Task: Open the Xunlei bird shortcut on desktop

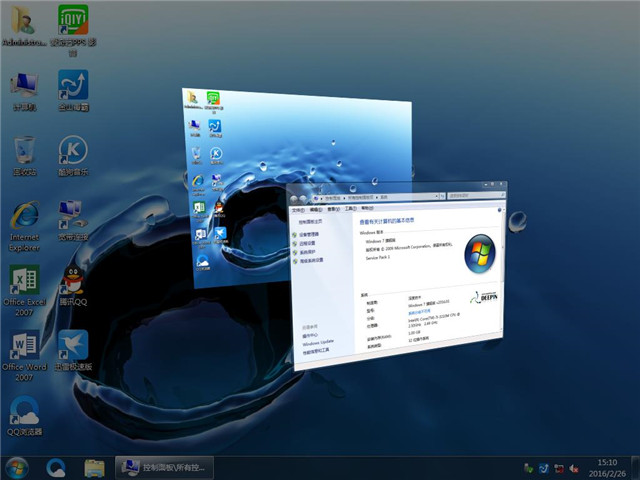Action: click(73, 346)
